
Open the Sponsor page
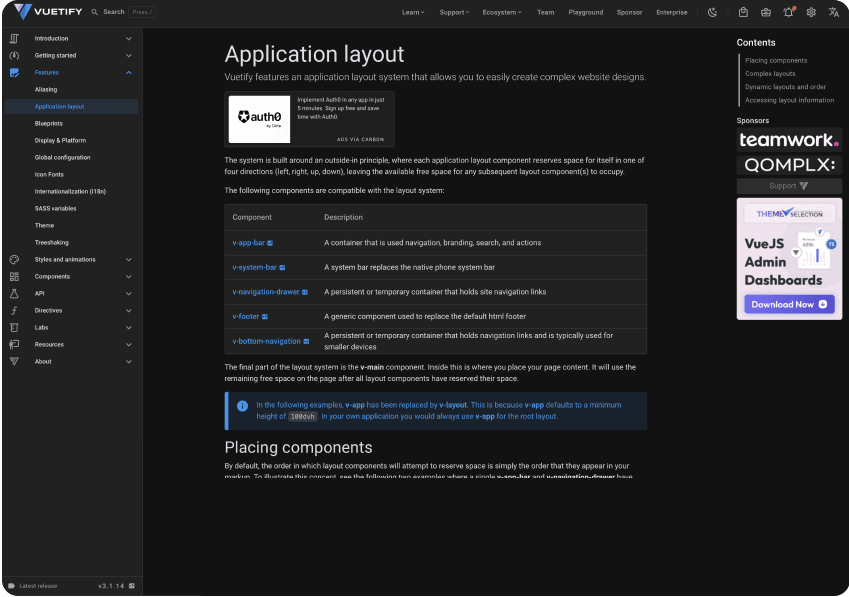pyautogui.click(x=630, y=12)
